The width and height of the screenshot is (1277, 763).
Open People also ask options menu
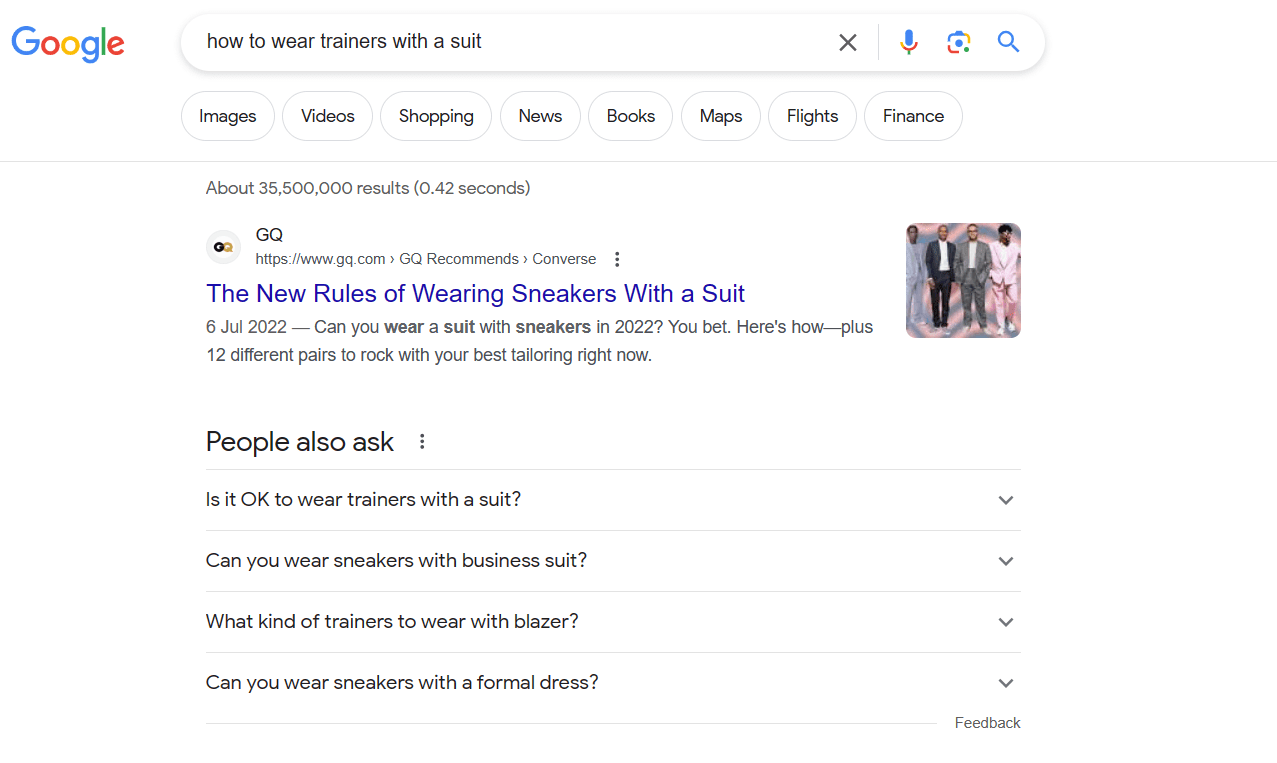(x=422, y=442)
